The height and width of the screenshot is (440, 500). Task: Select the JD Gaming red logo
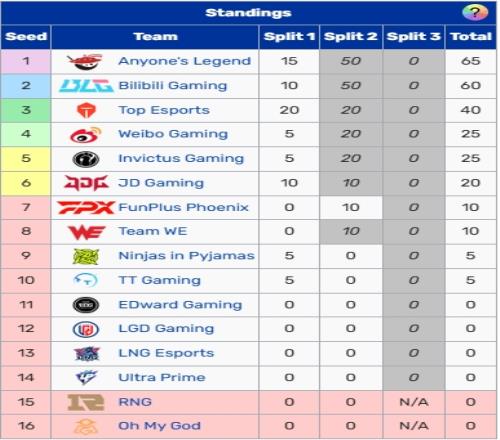point(86,183)
